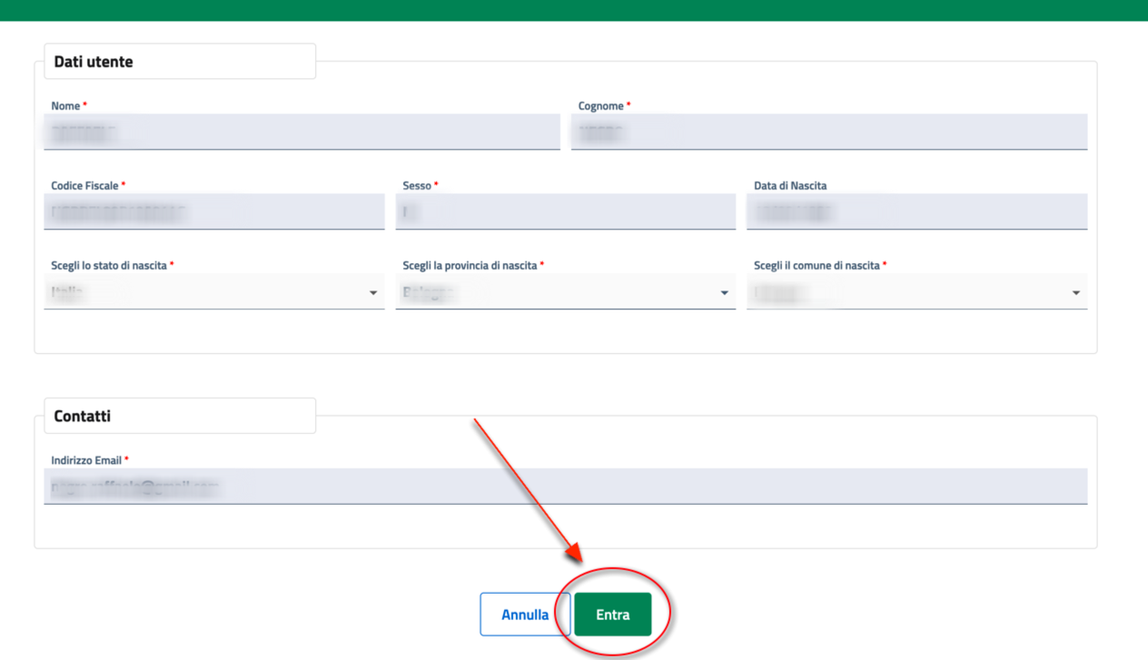Click the chevron icon in comune di nascita
The height and width of the screenshot is (660, 1148).
click(x=1076, y=293)
